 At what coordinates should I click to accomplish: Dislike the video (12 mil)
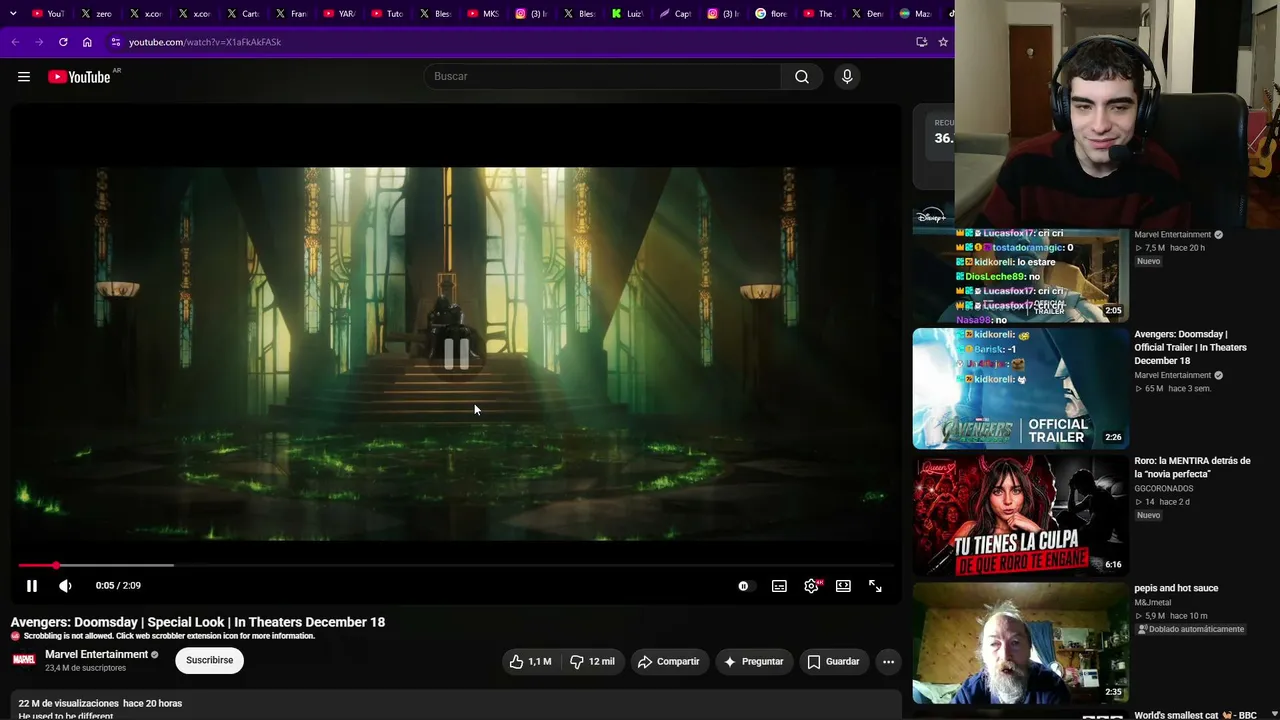(592, 661)
